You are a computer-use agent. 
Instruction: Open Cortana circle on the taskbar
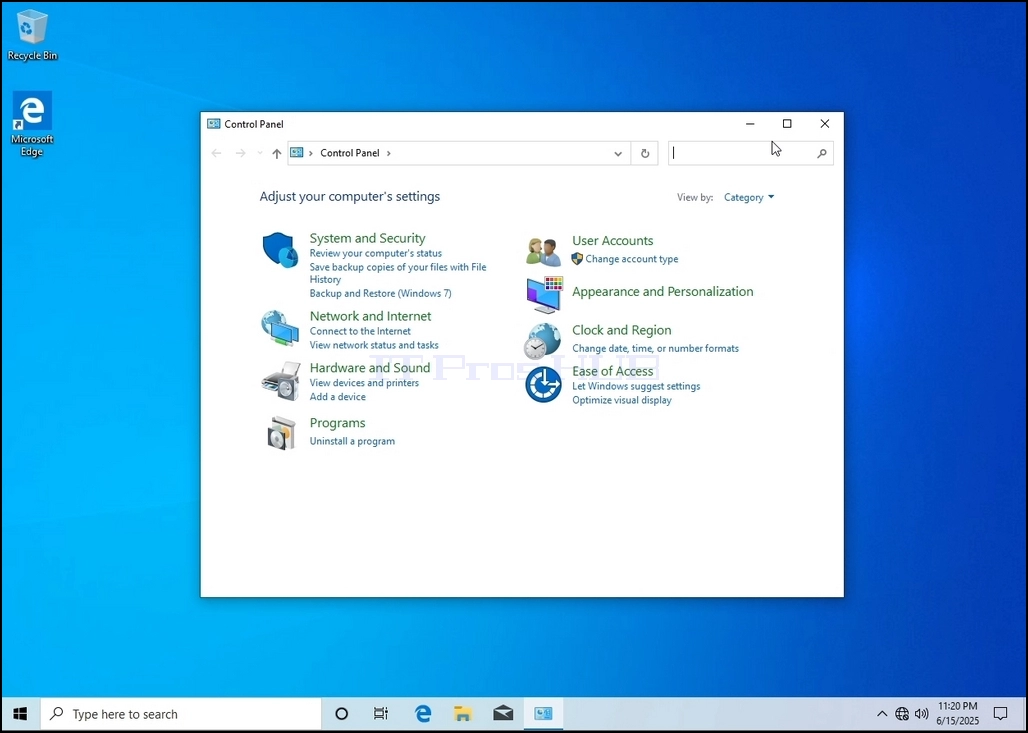341,714
